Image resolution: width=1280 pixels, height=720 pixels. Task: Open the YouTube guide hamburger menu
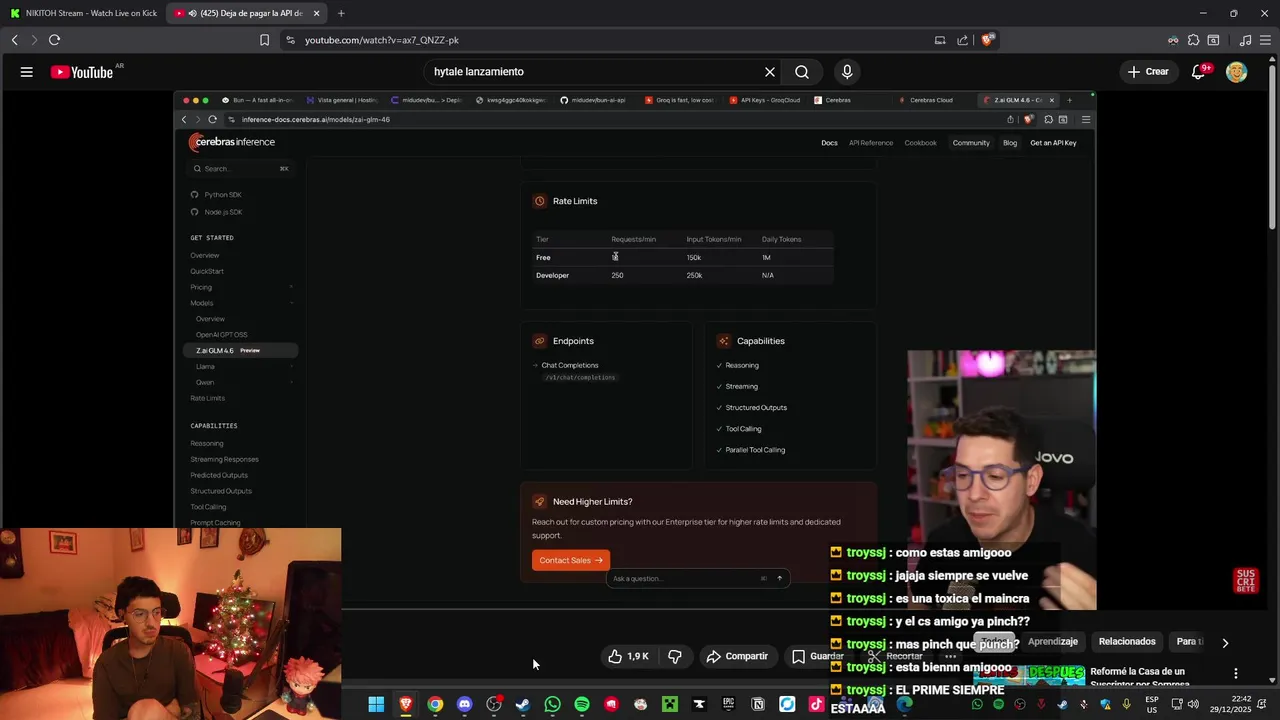(x=27, y=72)
